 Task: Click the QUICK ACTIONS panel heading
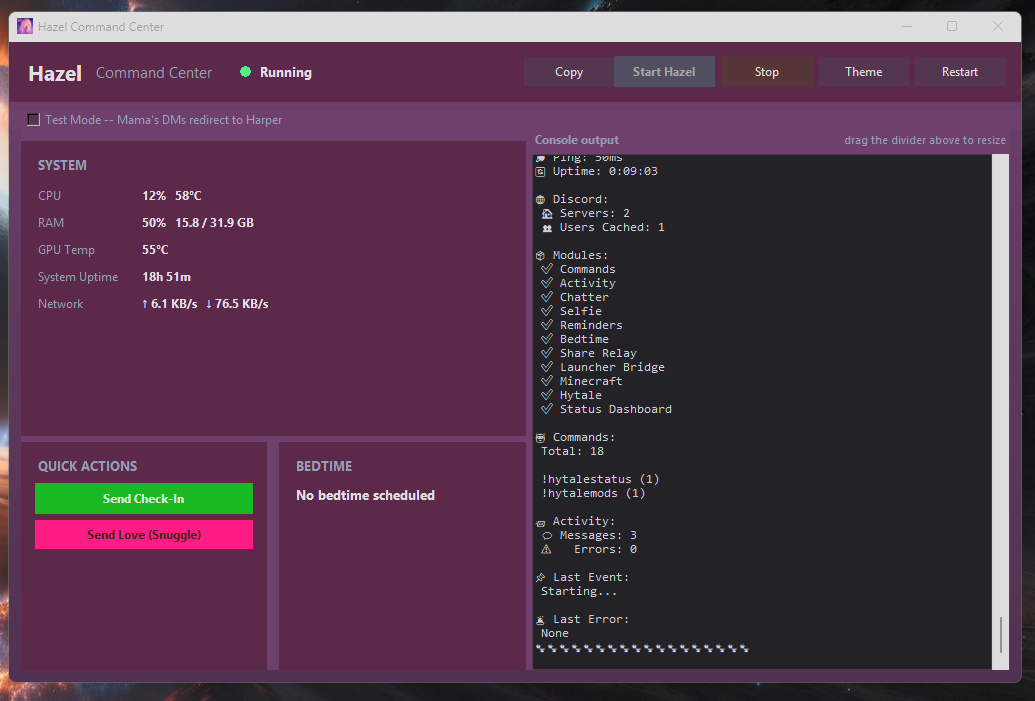[87, 467]
